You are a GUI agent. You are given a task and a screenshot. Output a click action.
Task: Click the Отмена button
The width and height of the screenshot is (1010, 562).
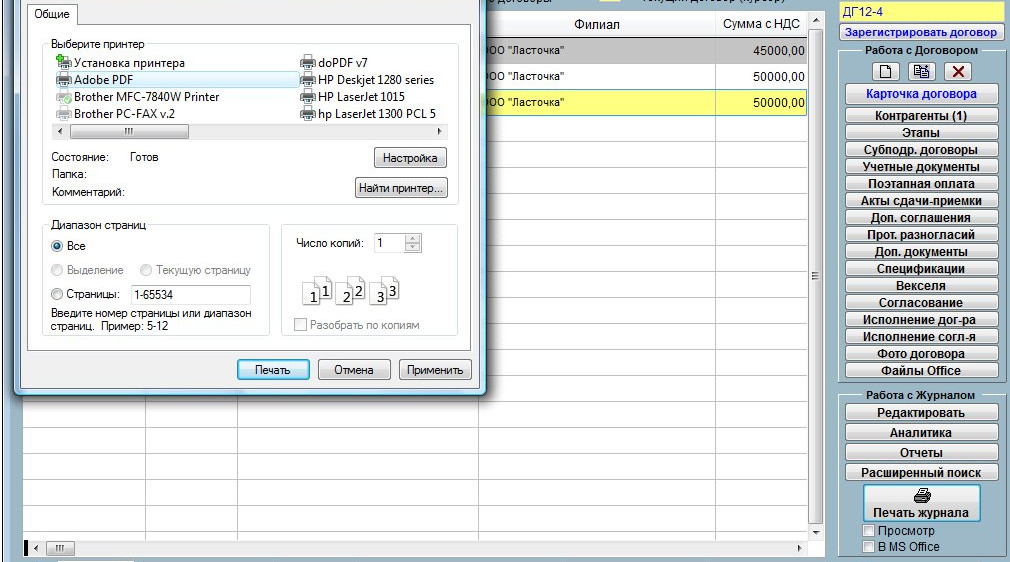[354, 370]
